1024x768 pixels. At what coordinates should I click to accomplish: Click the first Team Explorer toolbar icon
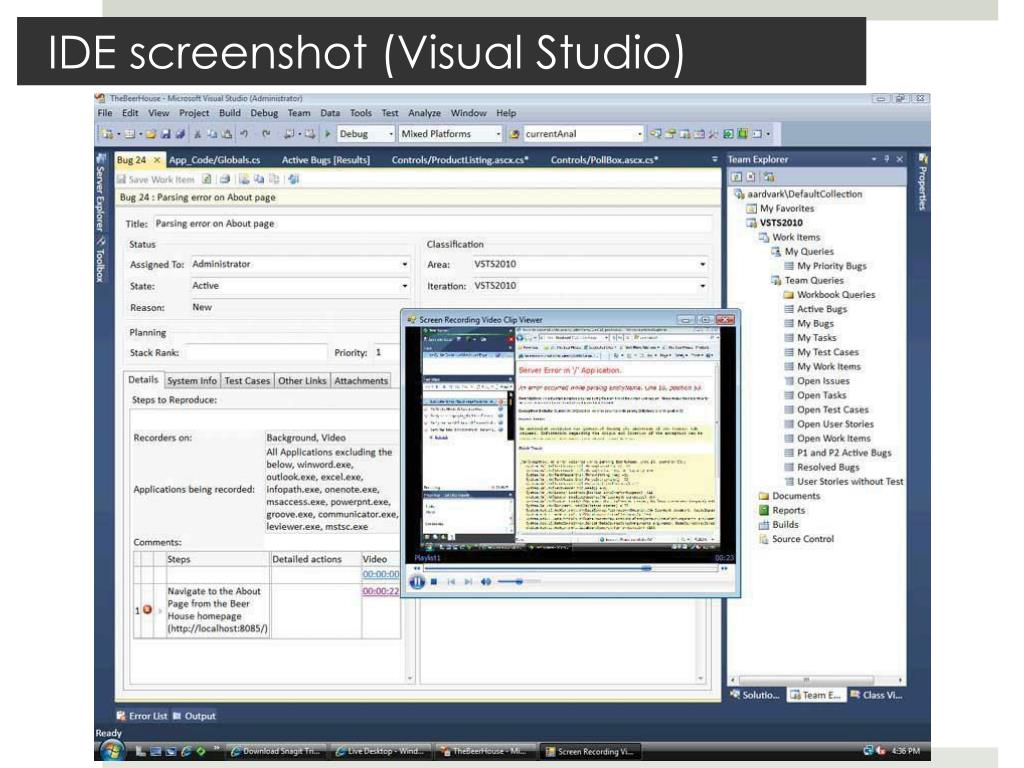[737, 177]
